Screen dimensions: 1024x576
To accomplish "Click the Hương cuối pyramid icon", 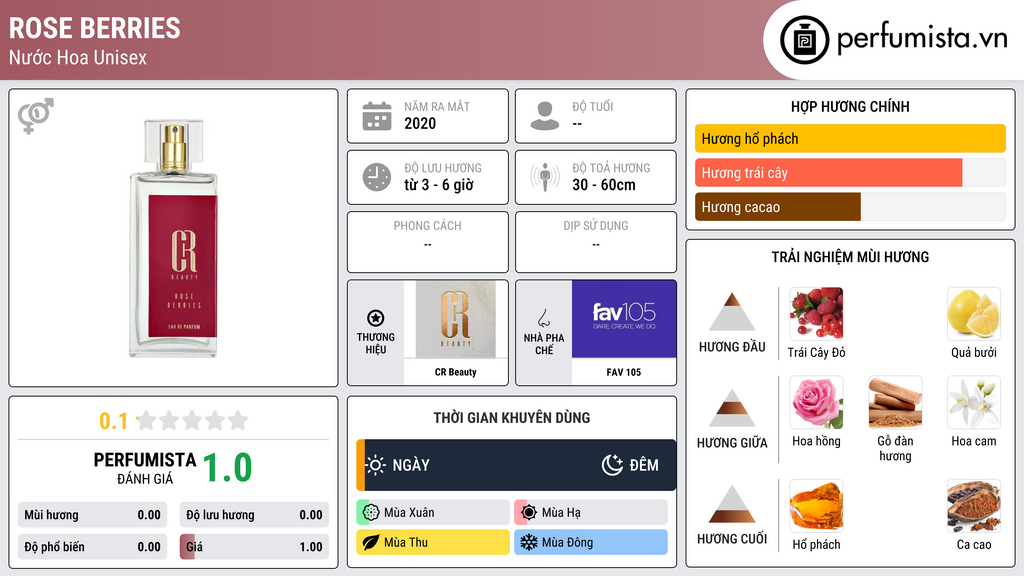I will click(x=732, y=504).
